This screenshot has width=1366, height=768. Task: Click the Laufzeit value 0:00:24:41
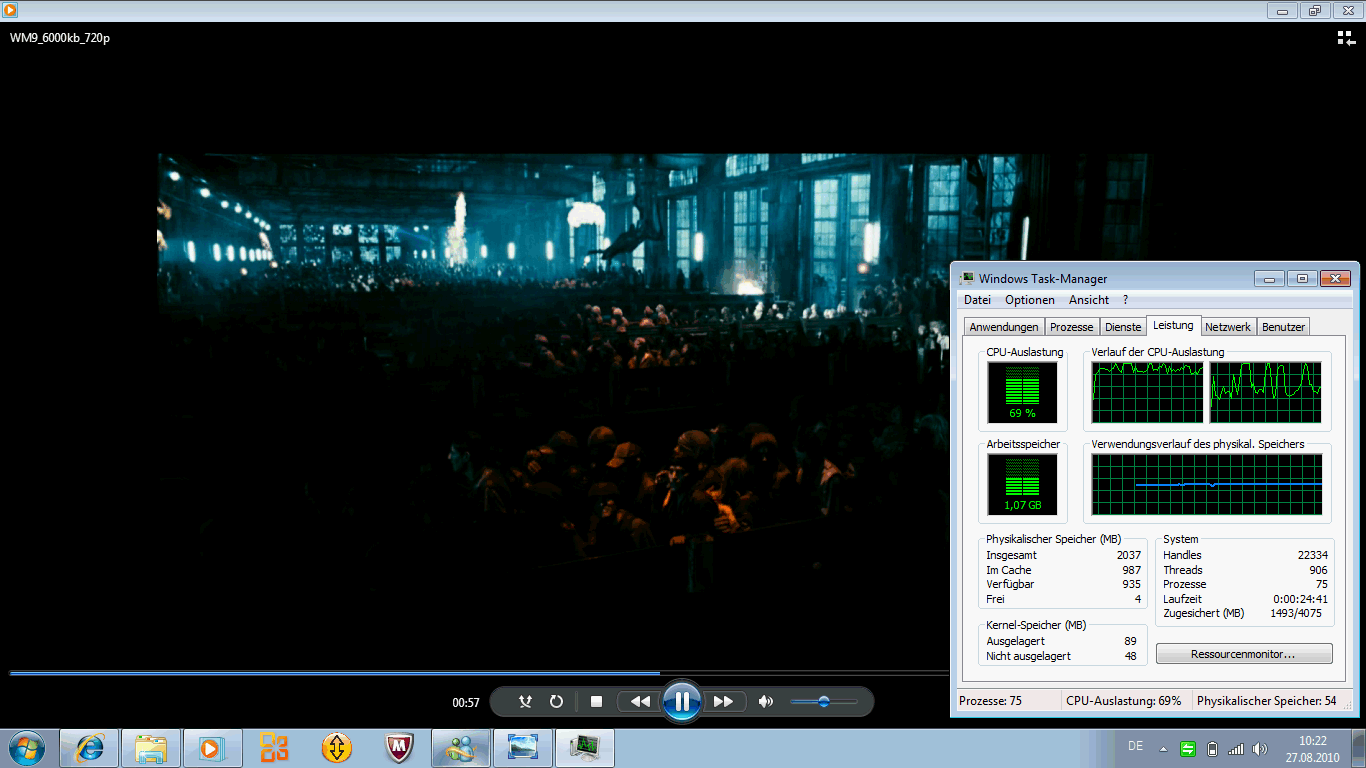click(1300, 599)
